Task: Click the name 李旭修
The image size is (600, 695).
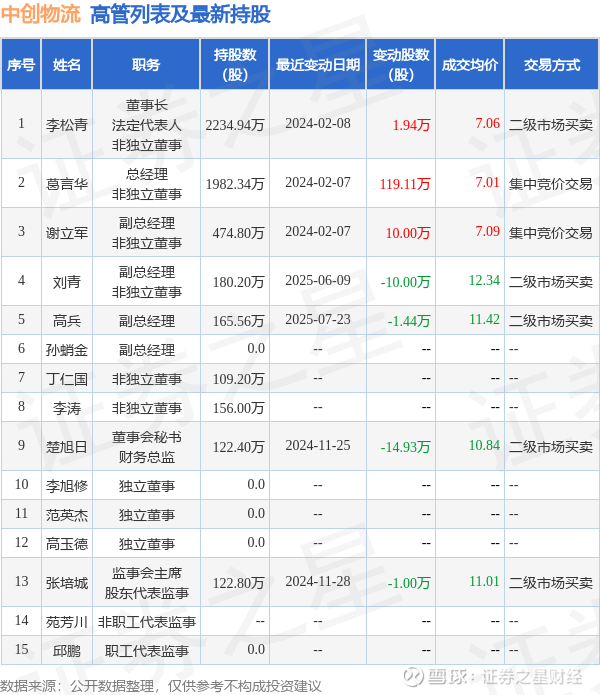Action: (67, 486)
